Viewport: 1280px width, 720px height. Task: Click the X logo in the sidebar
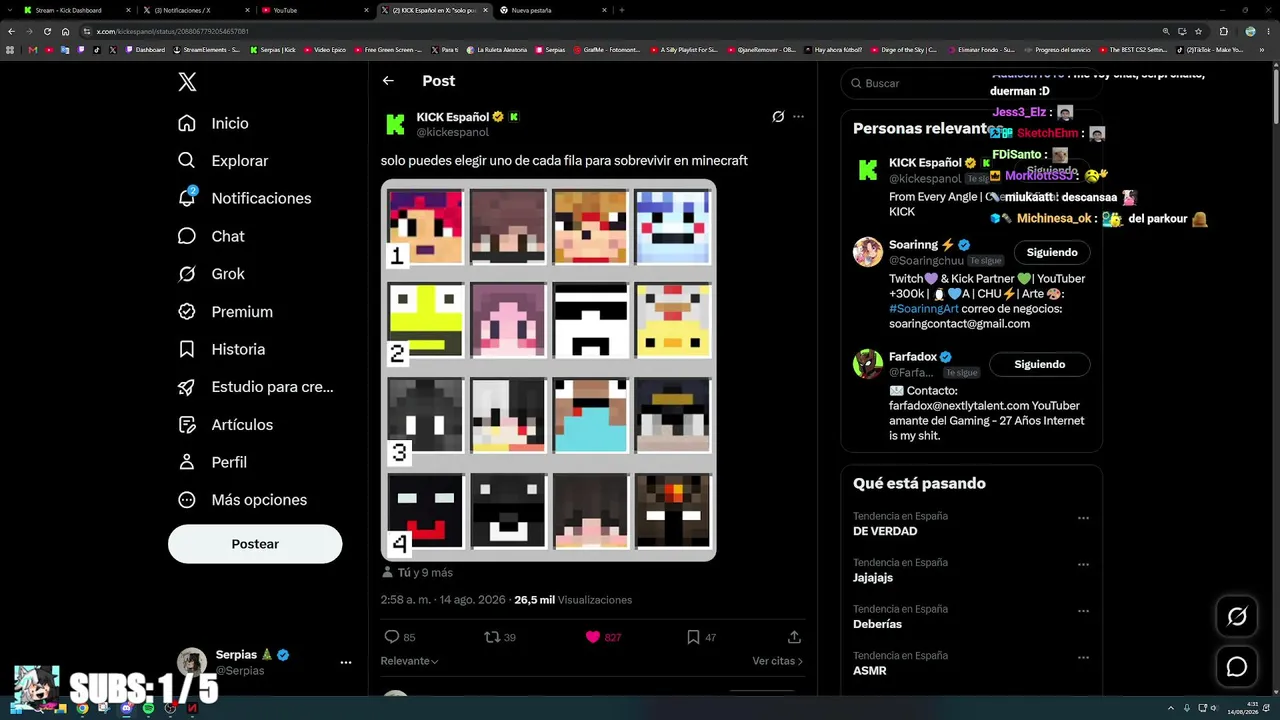187,82
